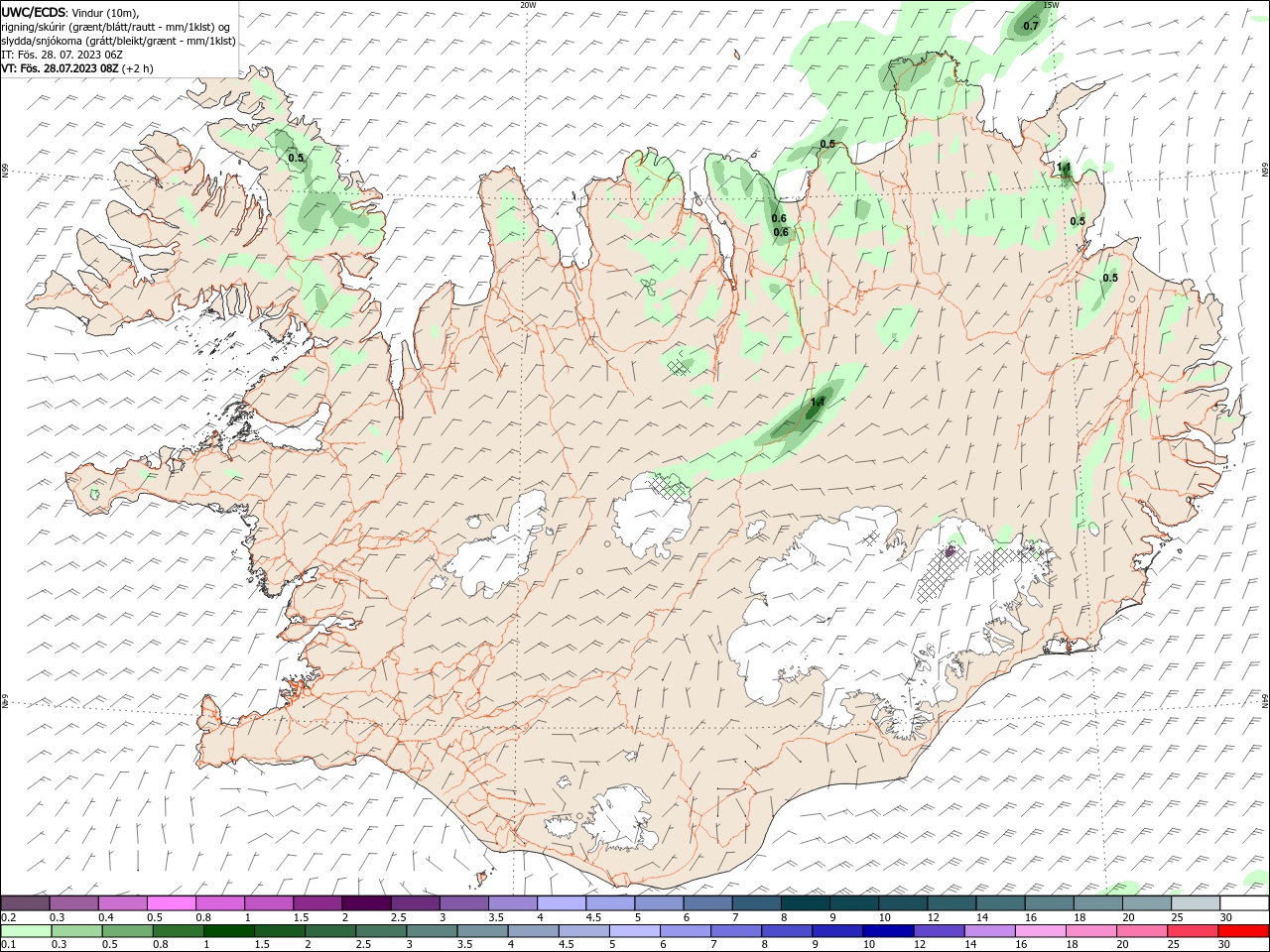Pick the upper legend swatch starting at 0.8
The image size is (1270, 952).
219,903
